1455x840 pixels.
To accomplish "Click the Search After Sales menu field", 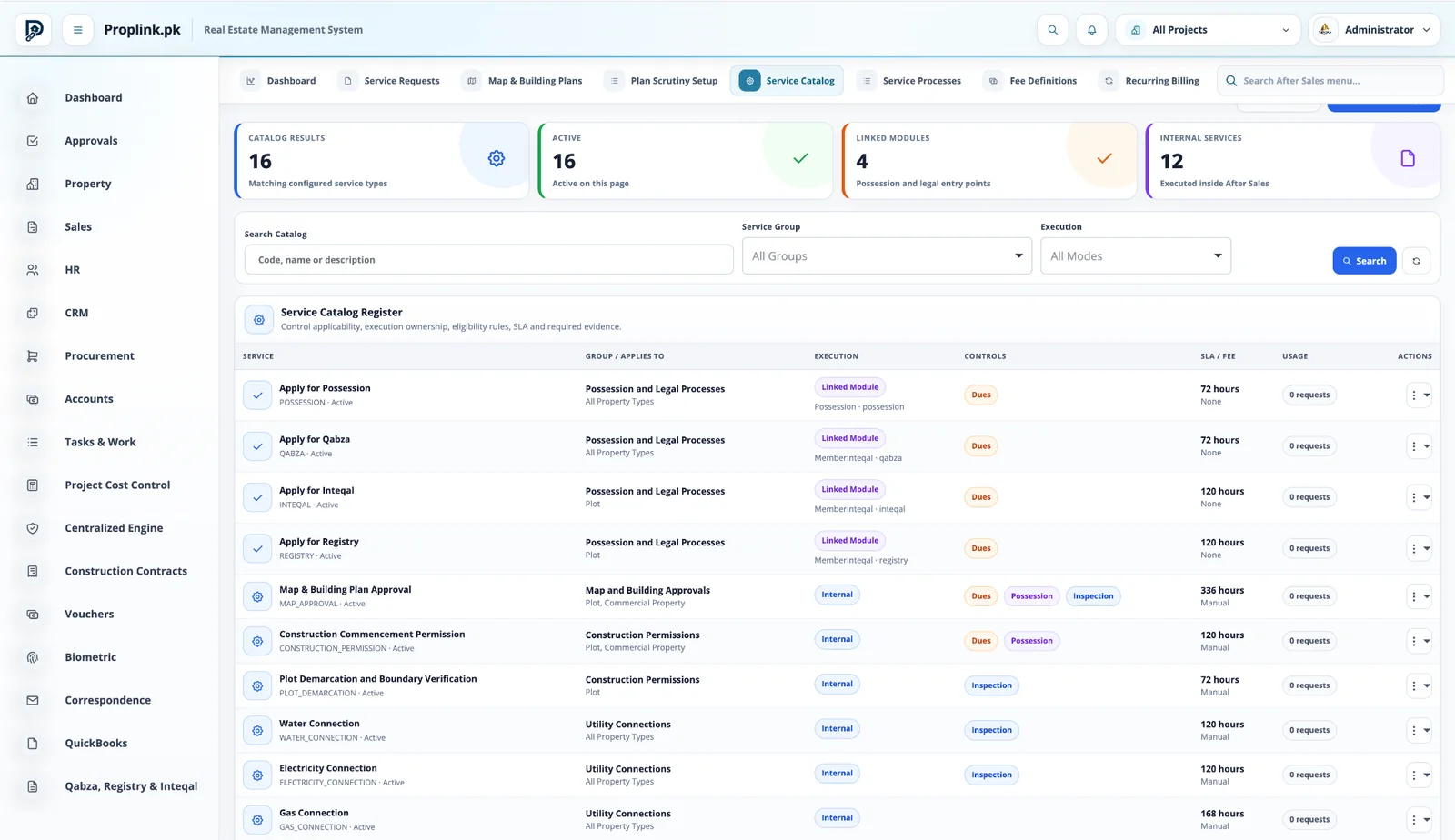I will tap(1330, 81).
